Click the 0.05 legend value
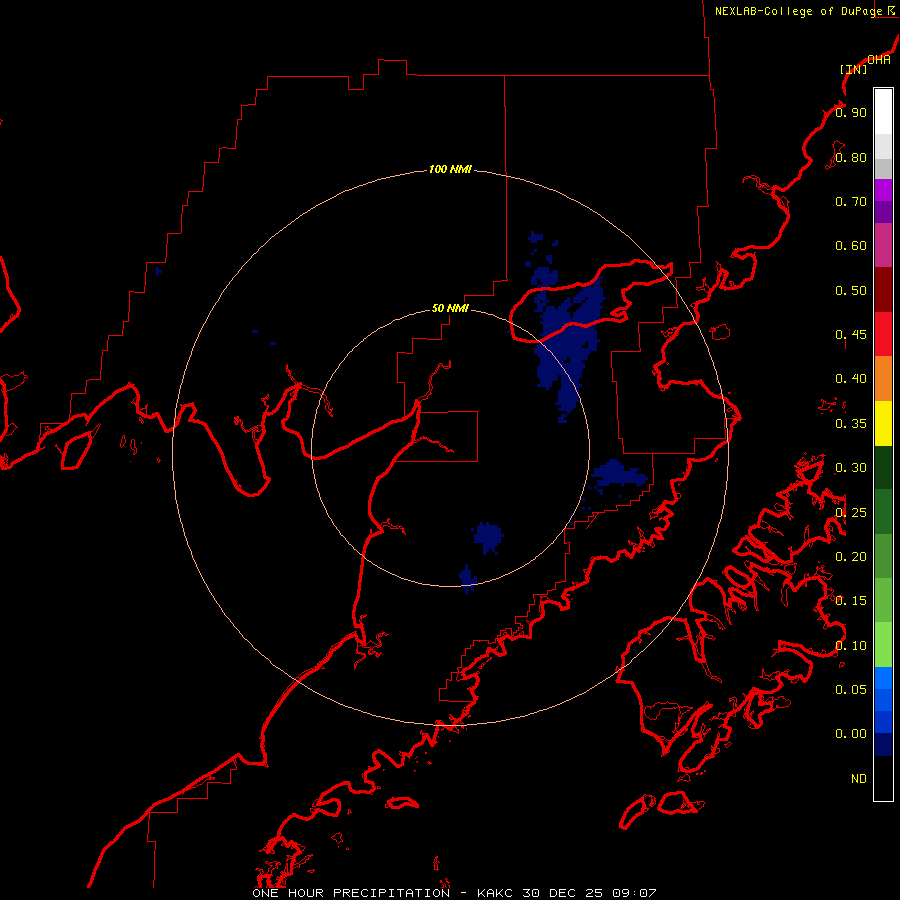The width and height of the screenshot is (900, 900). 851,690
